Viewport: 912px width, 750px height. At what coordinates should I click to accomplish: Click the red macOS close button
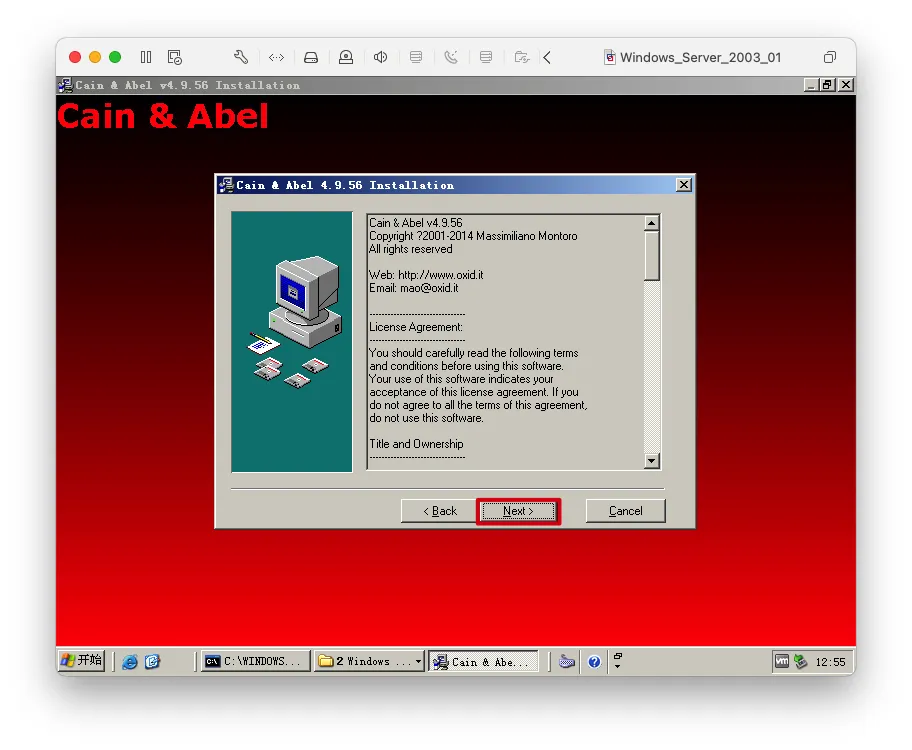pyautogui.click(x=74, y=57)
